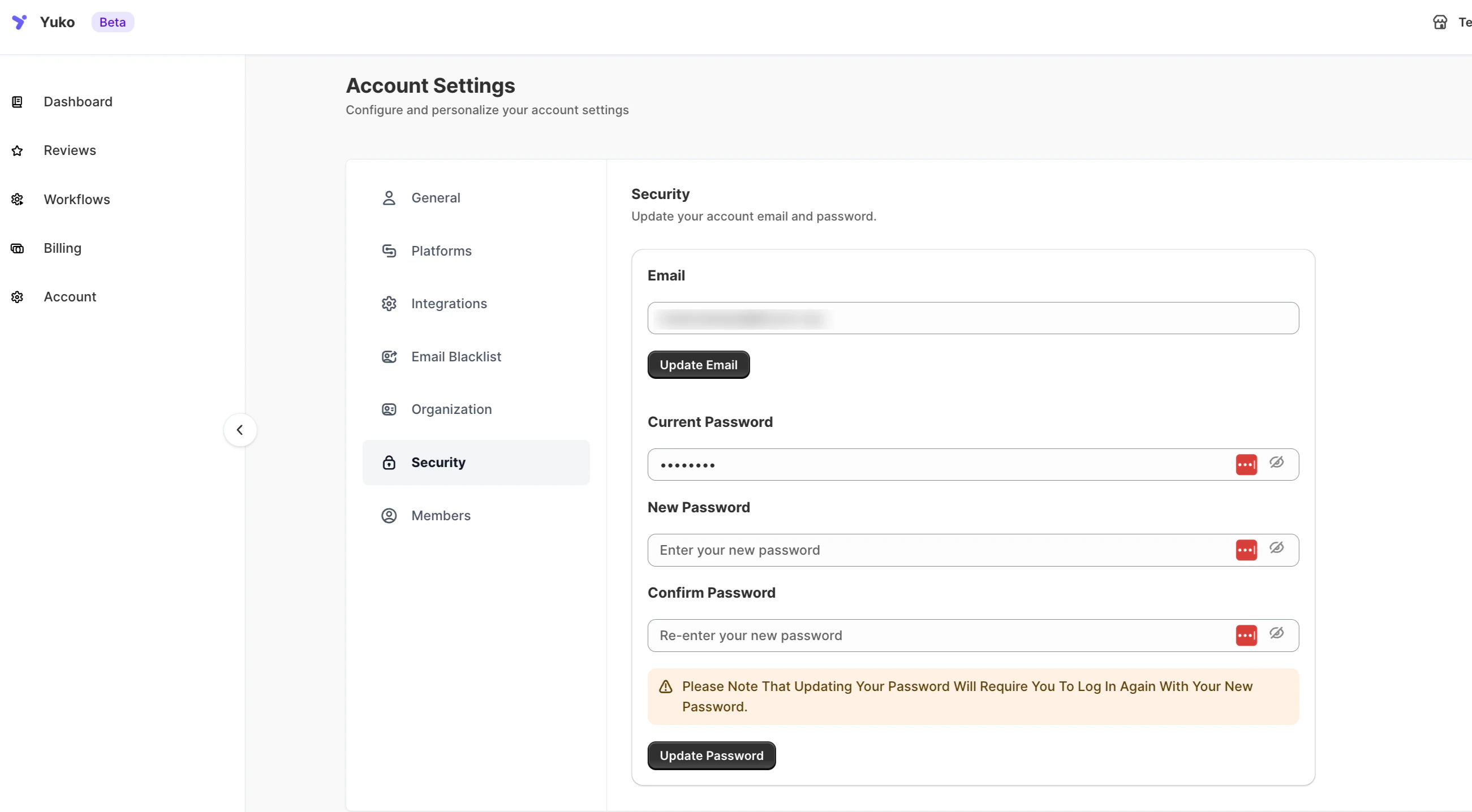Show the current password with eye toggle

pos(1277,462)
